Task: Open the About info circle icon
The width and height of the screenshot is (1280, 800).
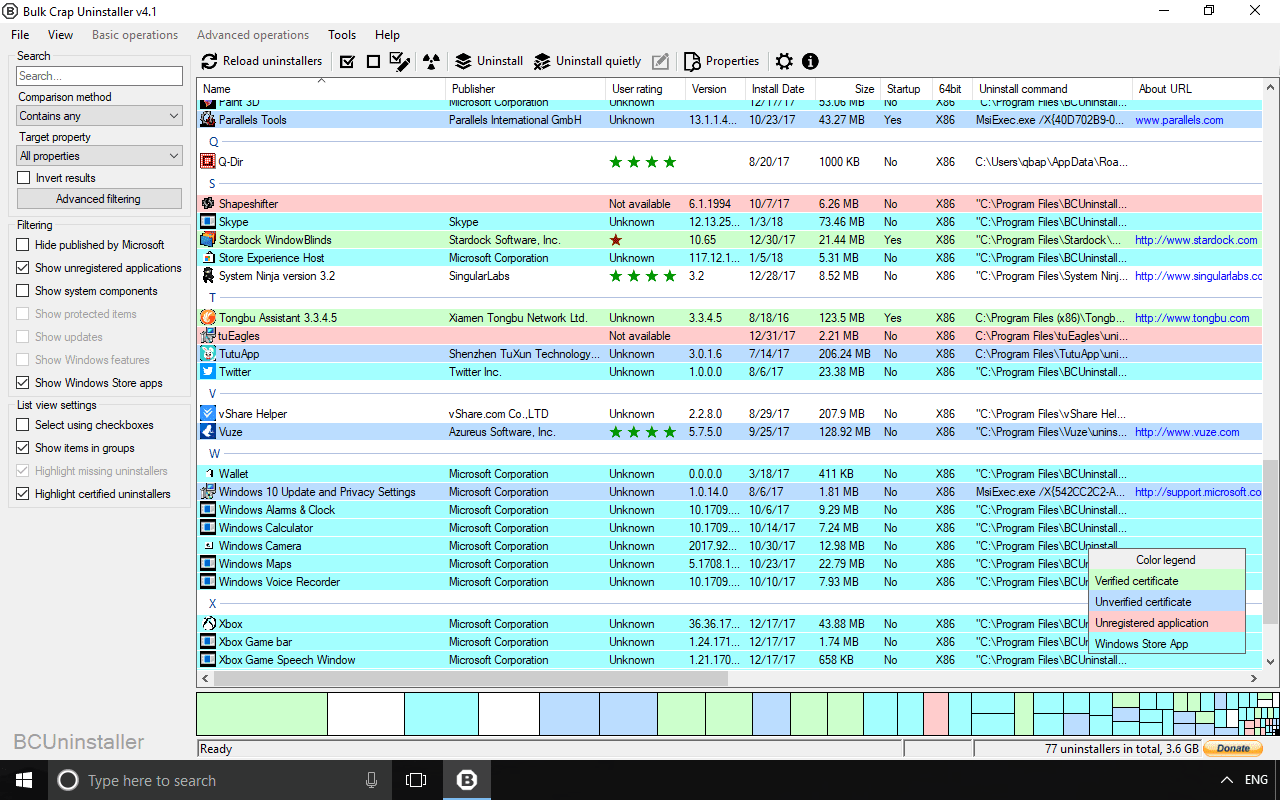Action: tap(810, 61)
